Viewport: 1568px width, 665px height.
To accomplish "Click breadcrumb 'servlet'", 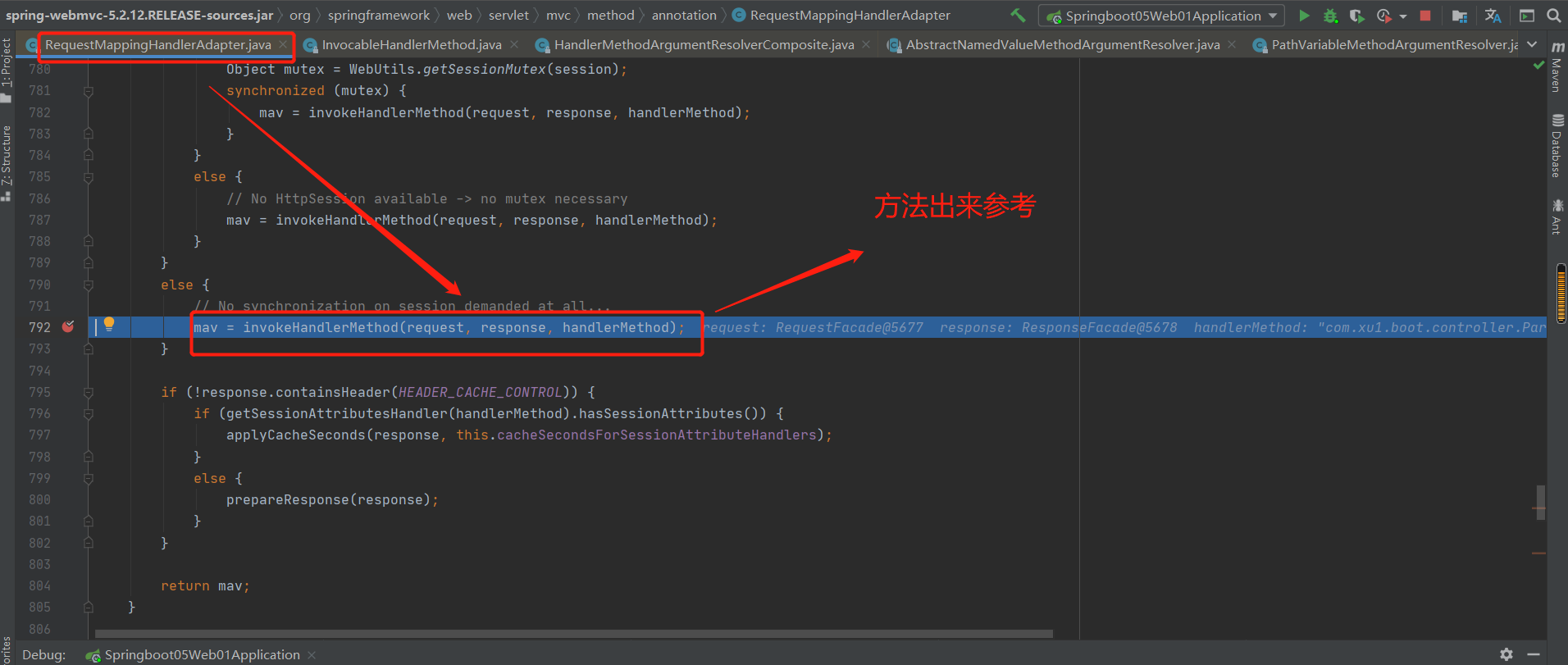I will 508,15.
